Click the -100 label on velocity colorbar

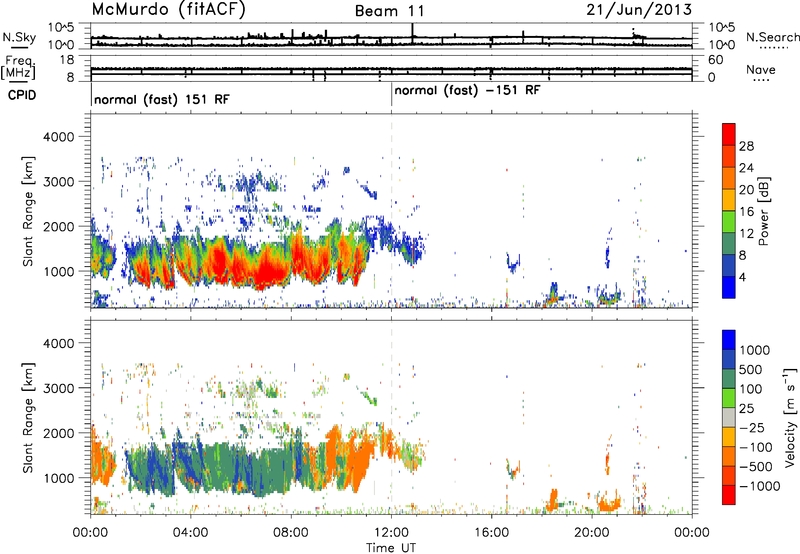pyautogui.click(x=756, y=447)
